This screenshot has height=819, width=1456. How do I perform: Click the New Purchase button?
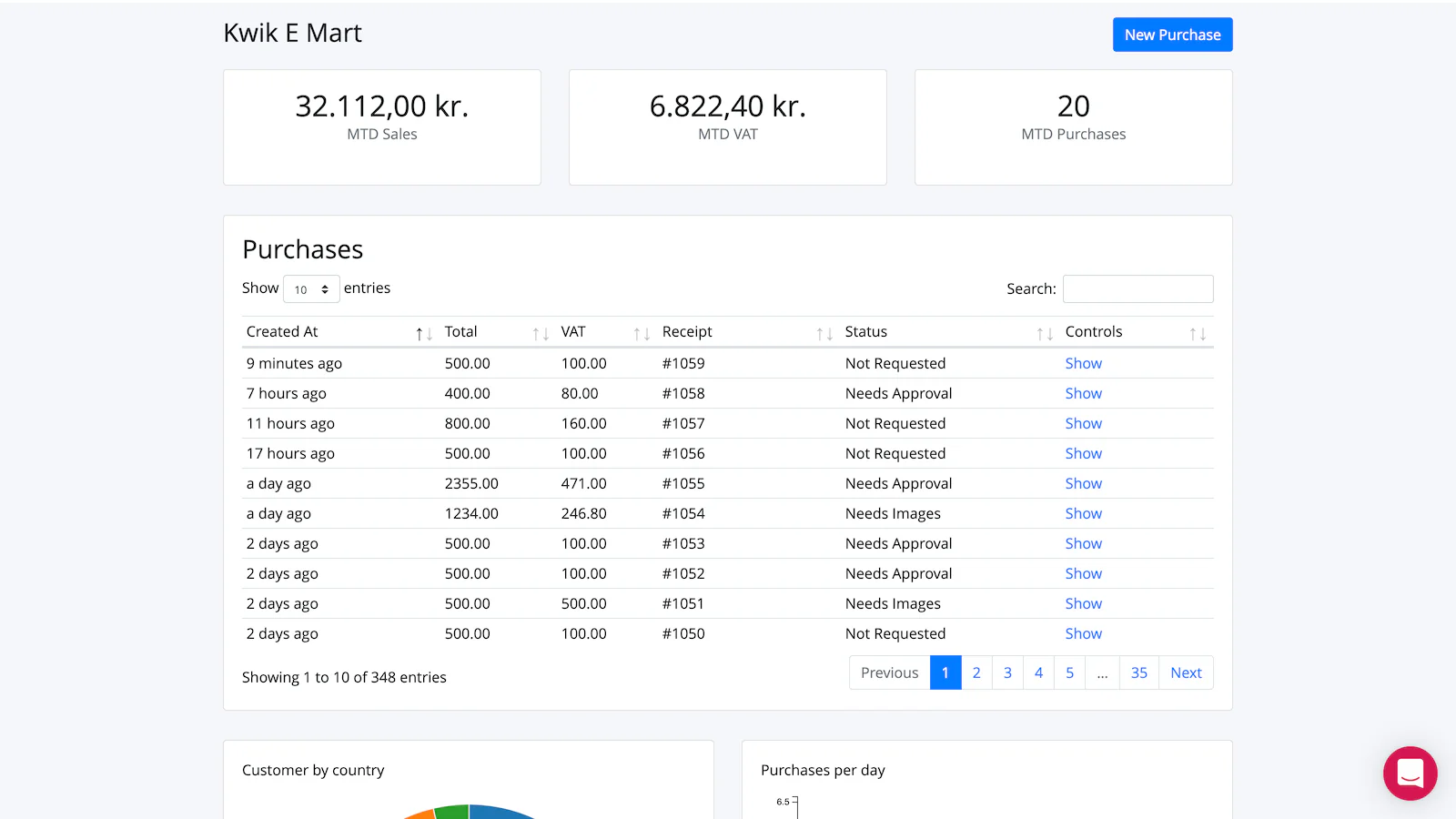point(1172,35)
